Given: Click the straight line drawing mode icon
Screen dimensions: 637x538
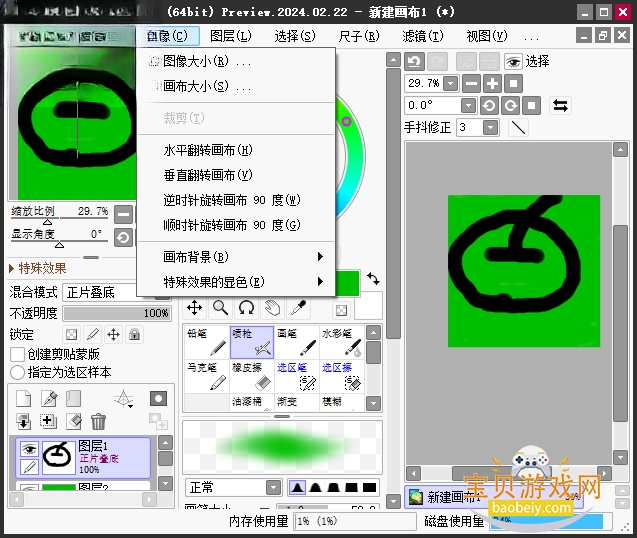Looking at the screenshot, I should click(x=518, y=128).
